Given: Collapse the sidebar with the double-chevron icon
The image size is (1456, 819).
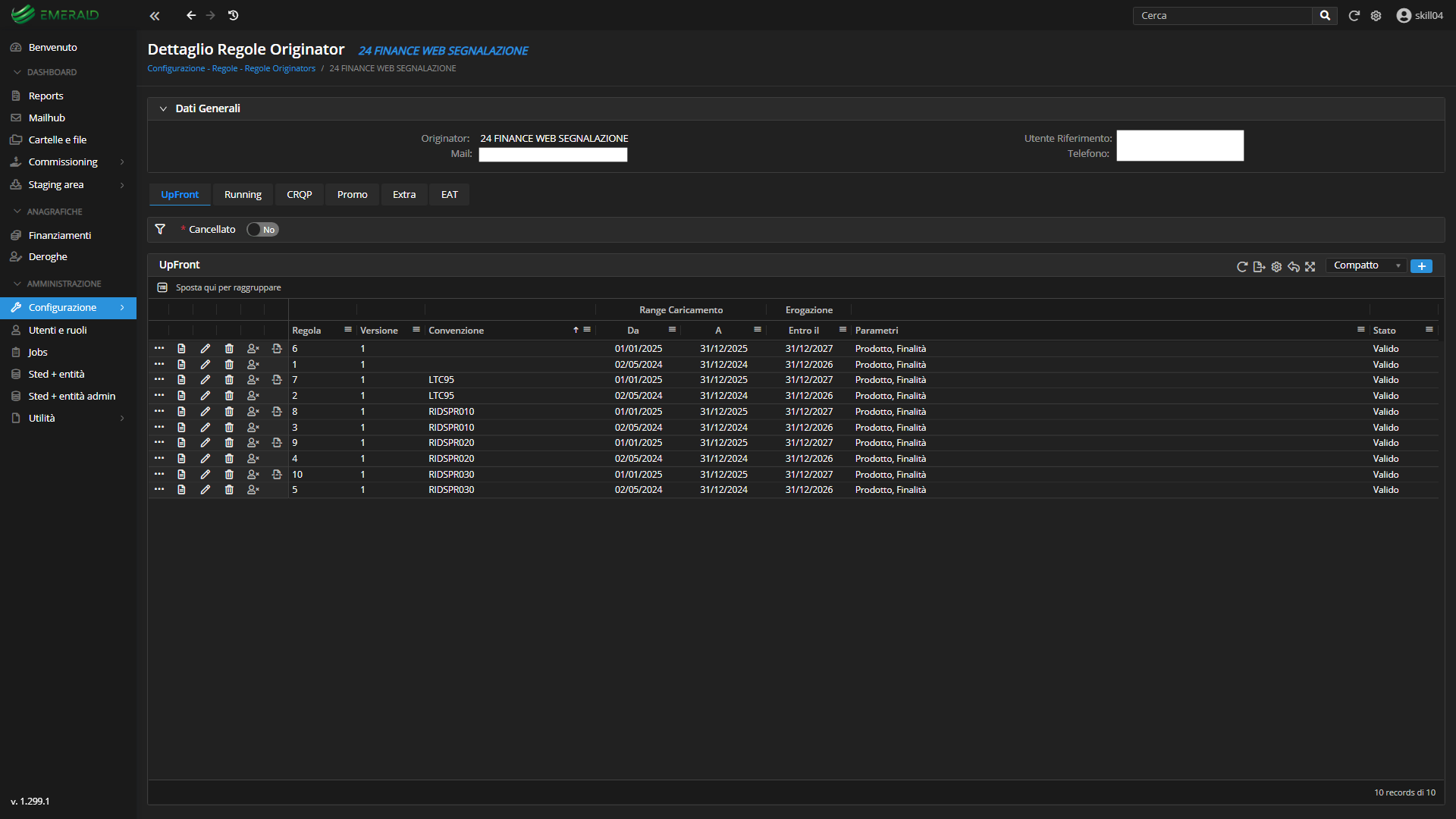Looking at the screenshot, I should (x=155, y=15).
